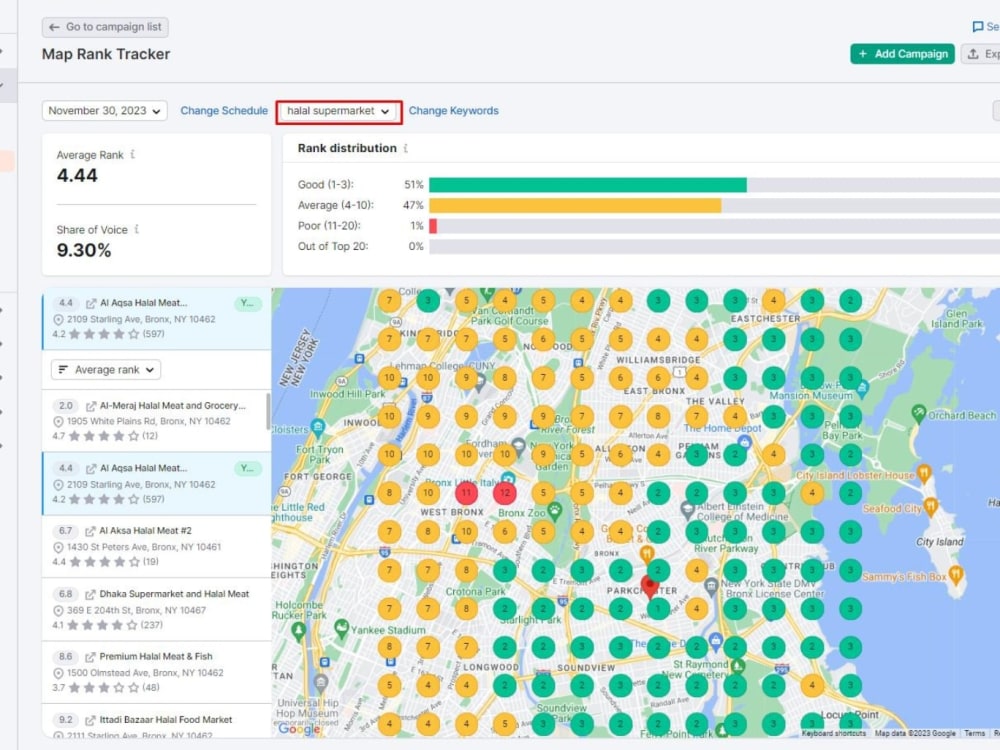Click the Yankee Stadium map label
The height and width of the screenshot is (750, 1000).
point(388,630)
